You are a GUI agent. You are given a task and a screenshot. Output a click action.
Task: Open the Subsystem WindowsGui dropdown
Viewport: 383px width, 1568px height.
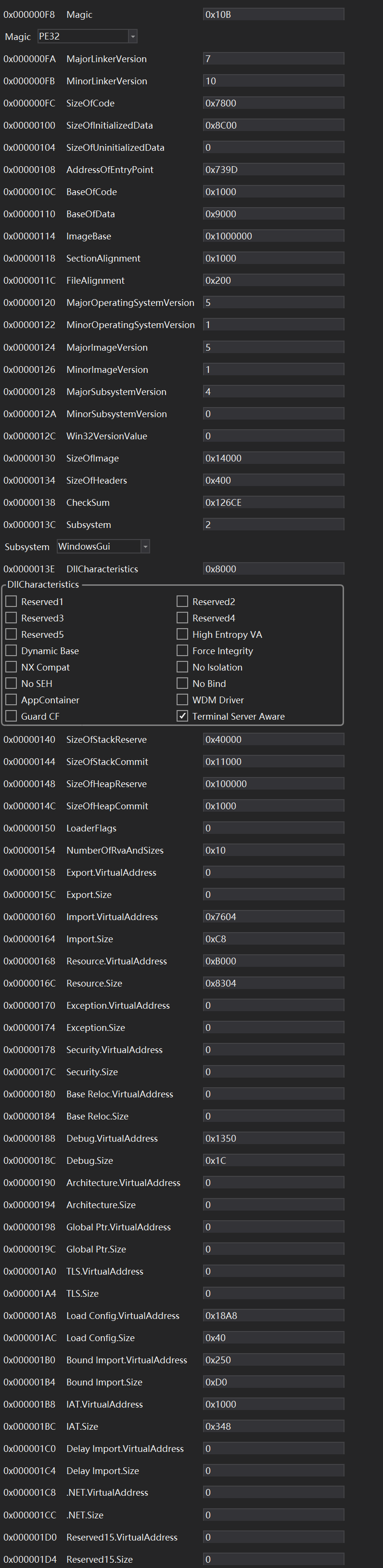[145, 547]
